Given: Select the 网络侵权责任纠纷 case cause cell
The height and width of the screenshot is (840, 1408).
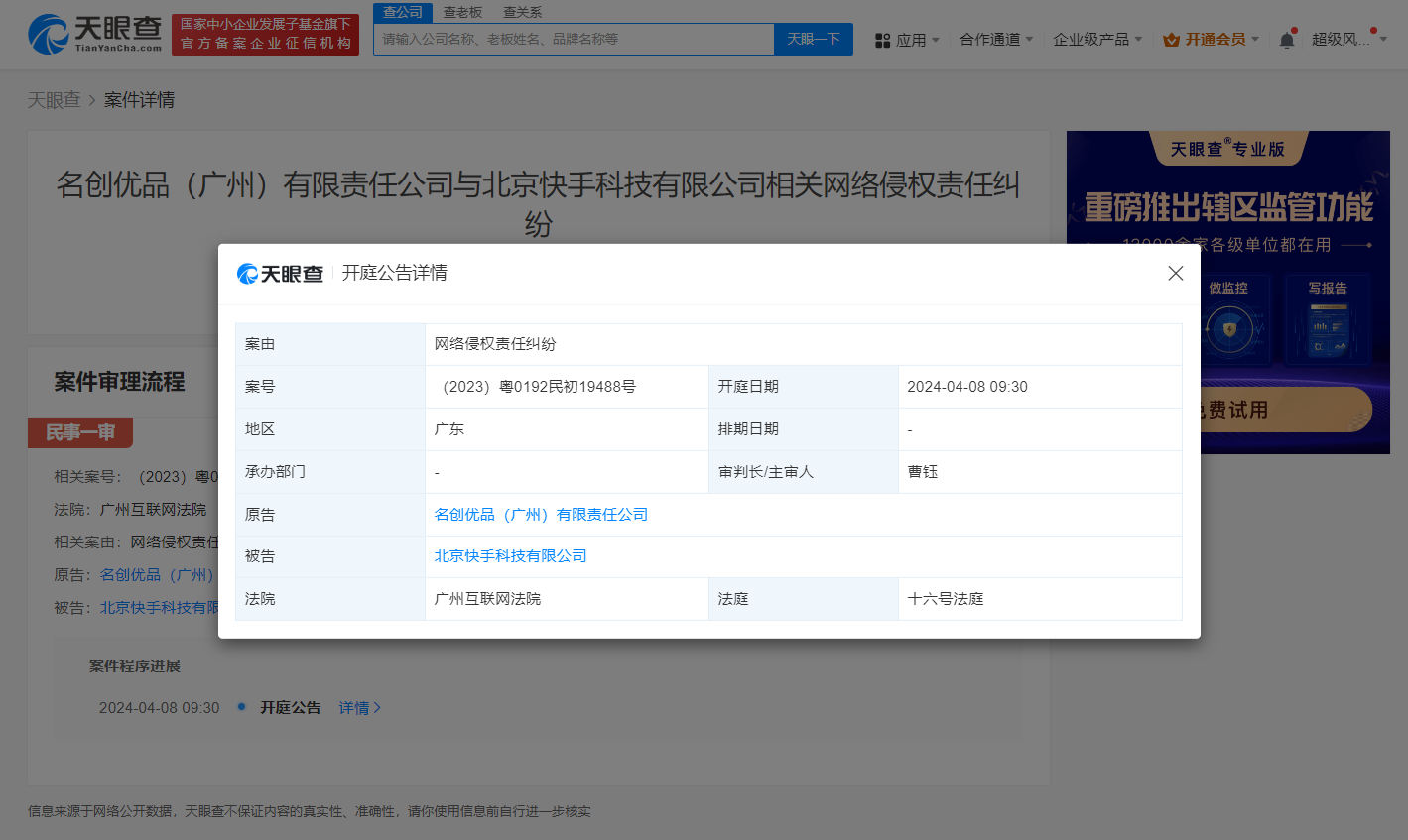Looking at the screenshot, I should (804, 344).
